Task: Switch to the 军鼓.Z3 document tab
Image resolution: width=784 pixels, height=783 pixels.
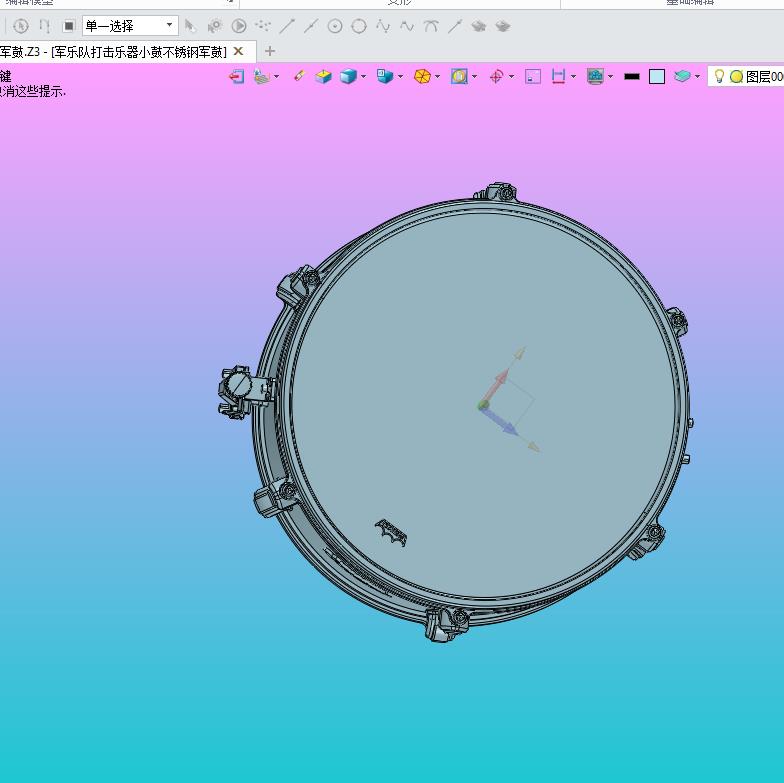Action: point(113,52)
